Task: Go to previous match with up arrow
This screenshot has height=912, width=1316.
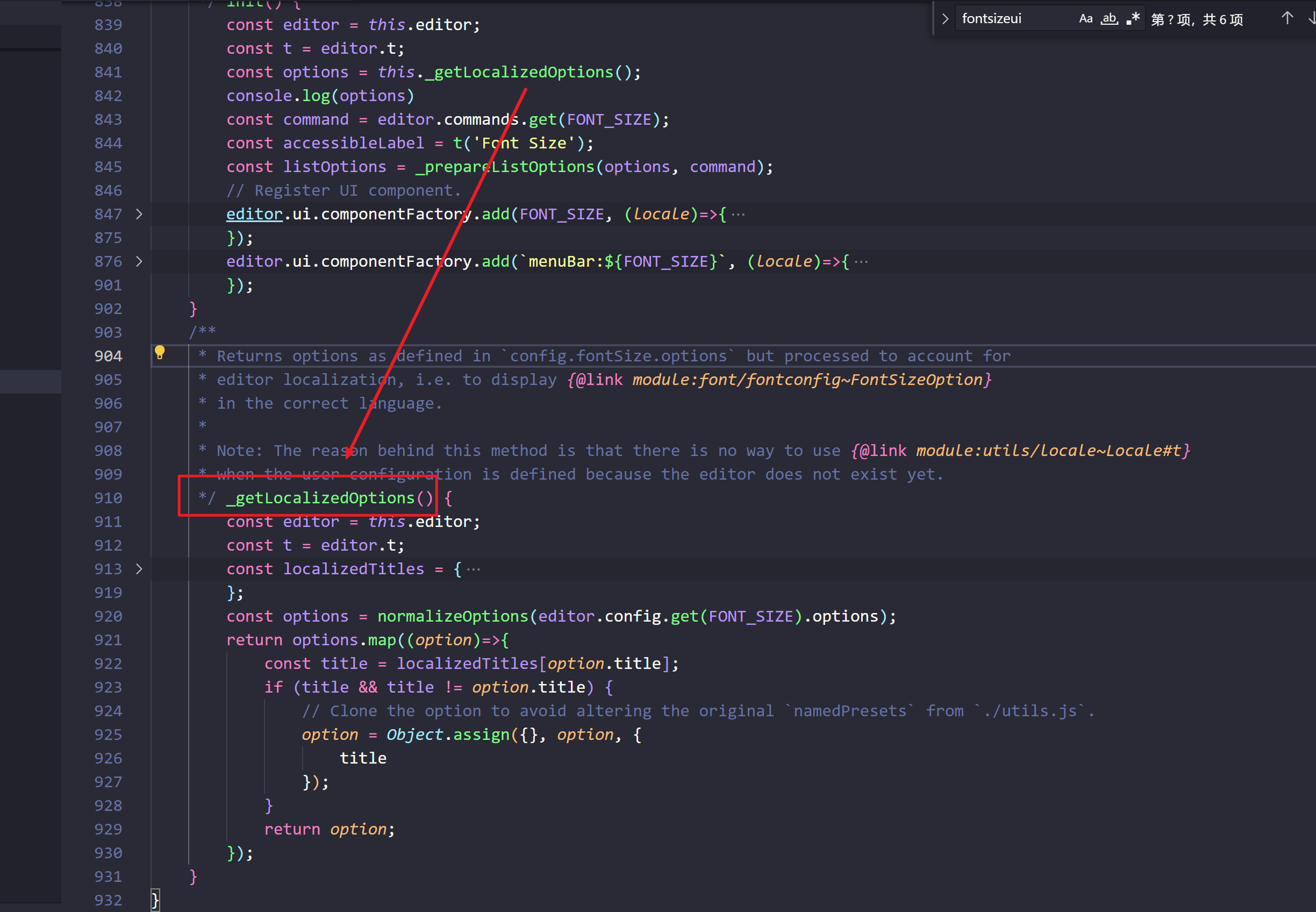Action: (1286, 19)
